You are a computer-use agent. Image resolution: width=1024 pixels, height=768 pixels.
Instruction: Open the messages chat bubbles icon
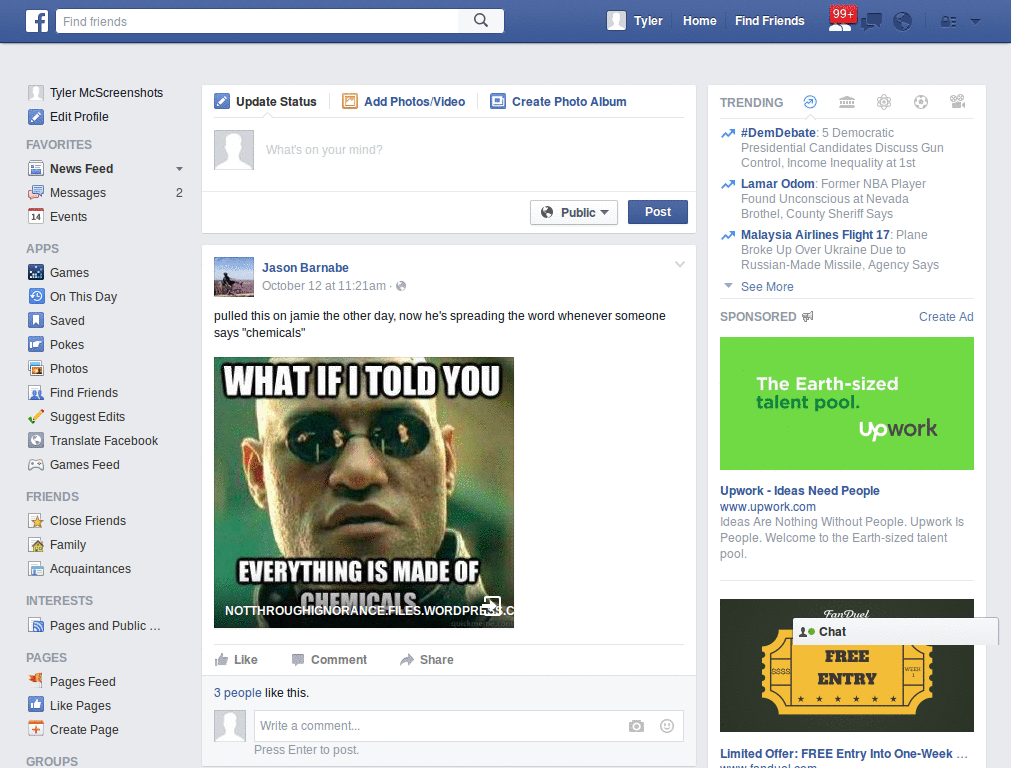871,22
